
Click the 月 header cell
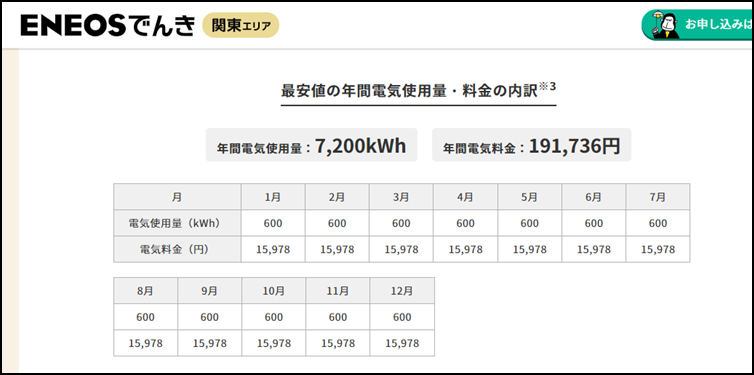tap(177, 197)
